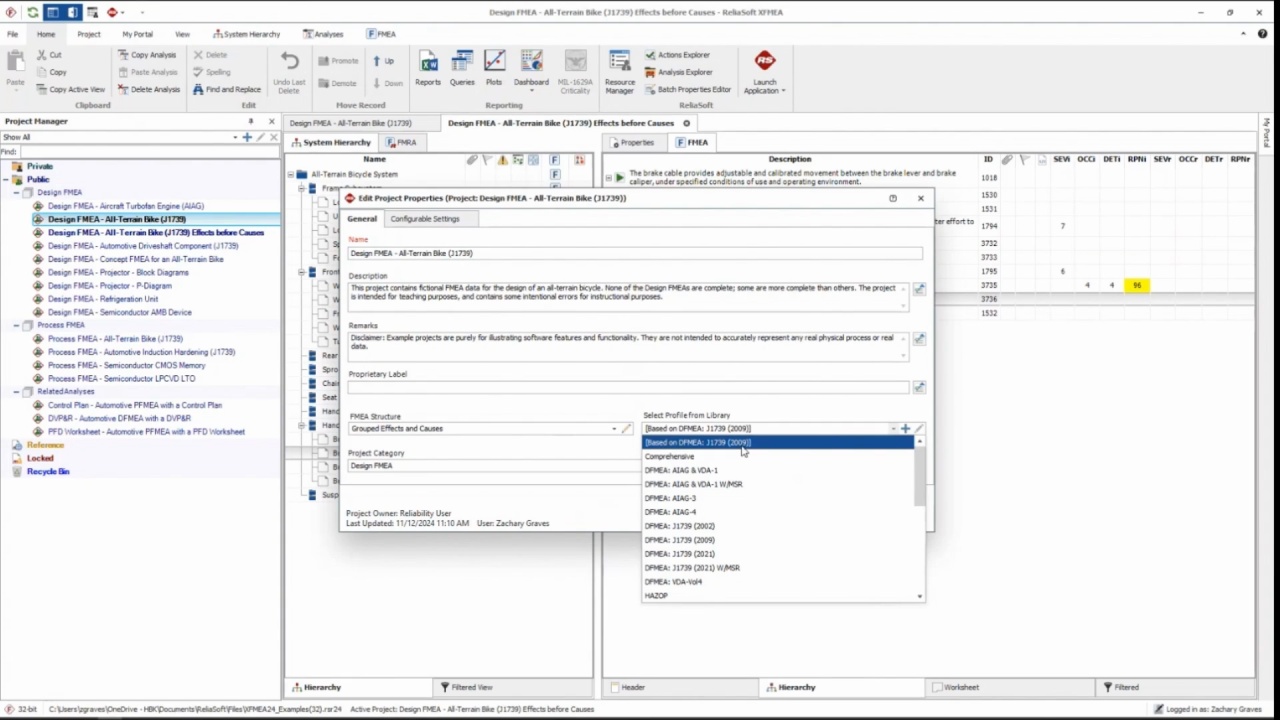Open the My Portal ribbon tab
The width and height of the screenshot is (1280, 720).
point(137,34)
